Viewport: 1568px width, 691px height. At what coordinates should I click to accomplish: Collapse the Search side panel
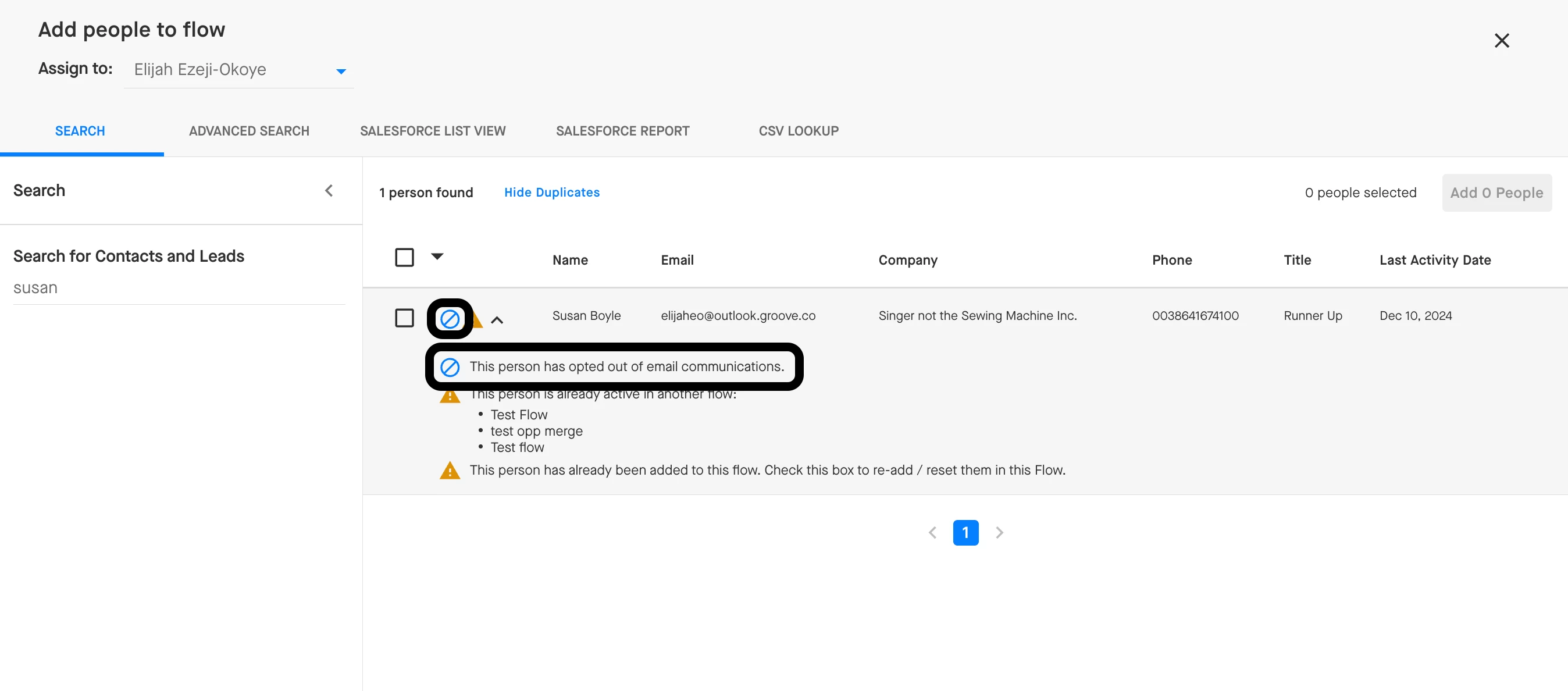click(x=329, y=191)
